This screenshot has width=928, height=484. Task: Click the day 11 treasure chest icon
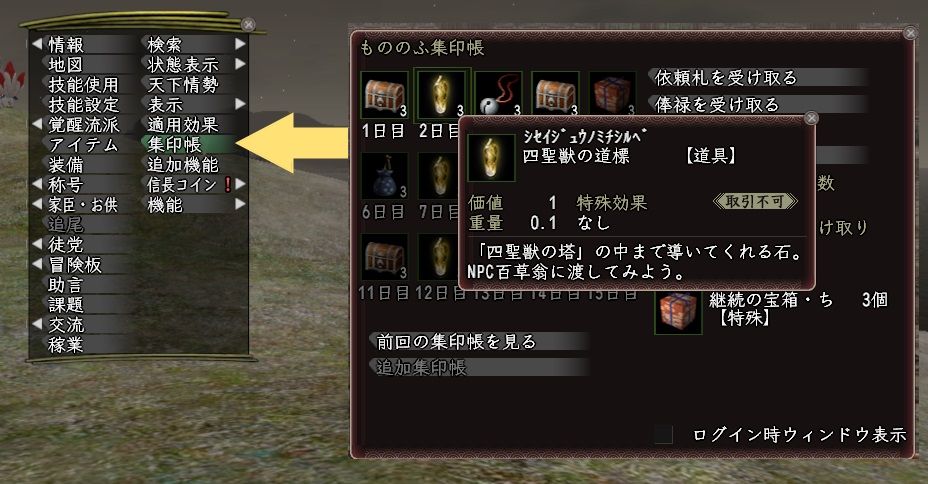[384, 257]
